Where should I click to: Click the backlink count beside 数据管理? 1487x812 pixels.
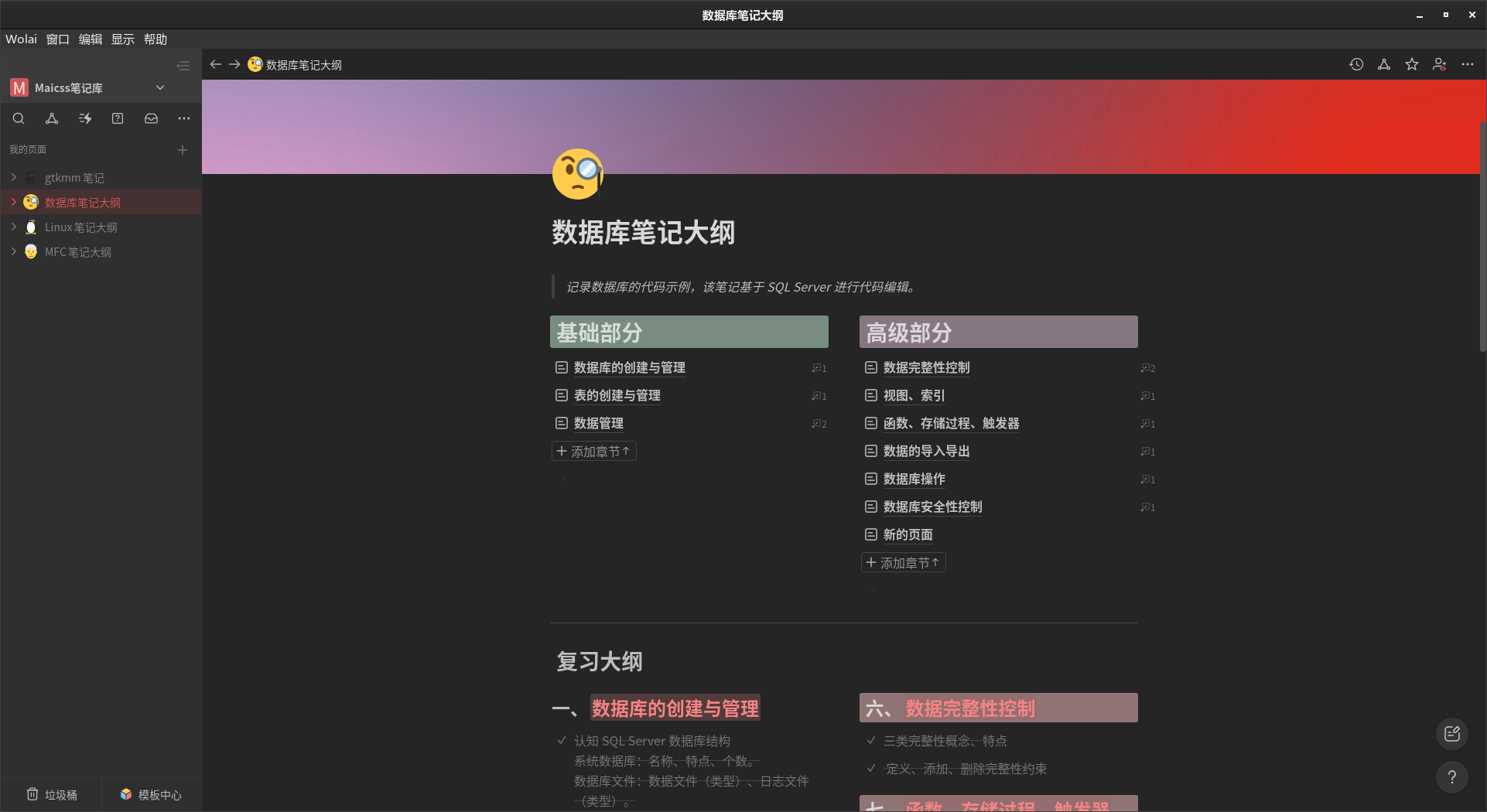pyautogui.click(x=819, y=424)
